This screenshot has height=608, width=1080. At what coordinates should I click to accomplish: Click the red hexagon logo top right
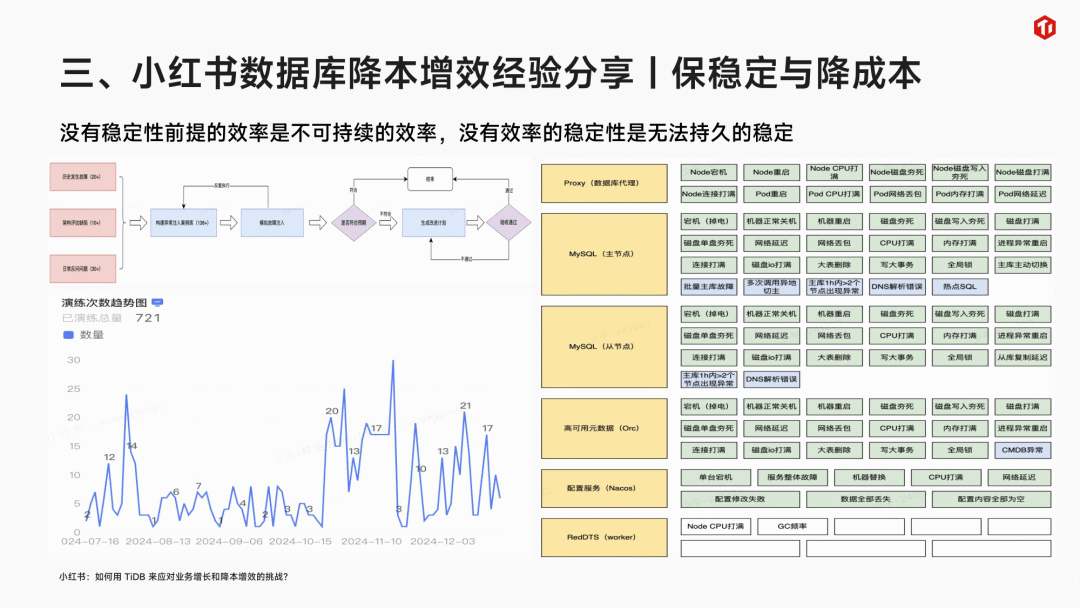click(x=1044, y=28)
